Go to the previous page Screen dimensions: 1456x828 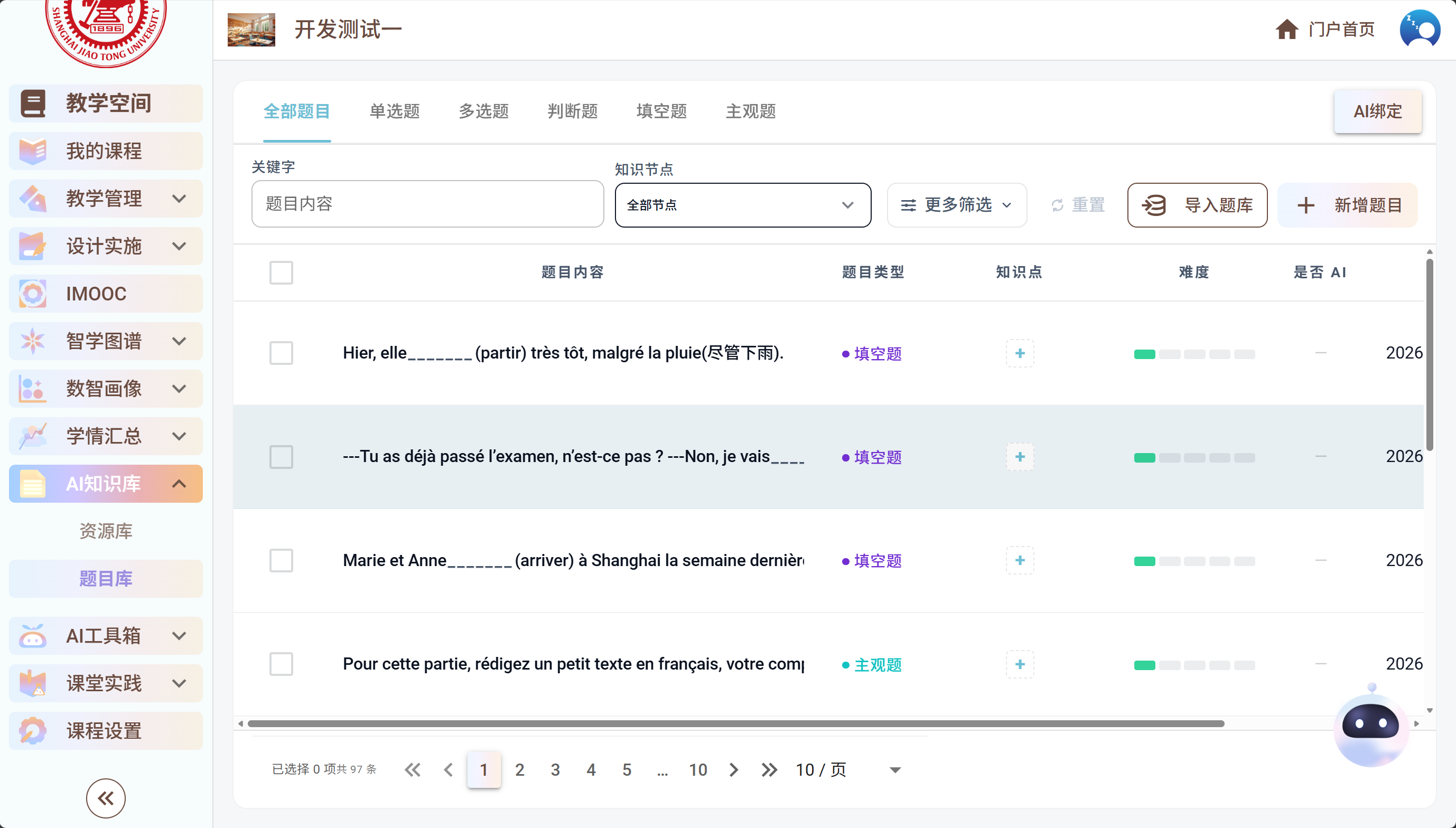(448, 770)
